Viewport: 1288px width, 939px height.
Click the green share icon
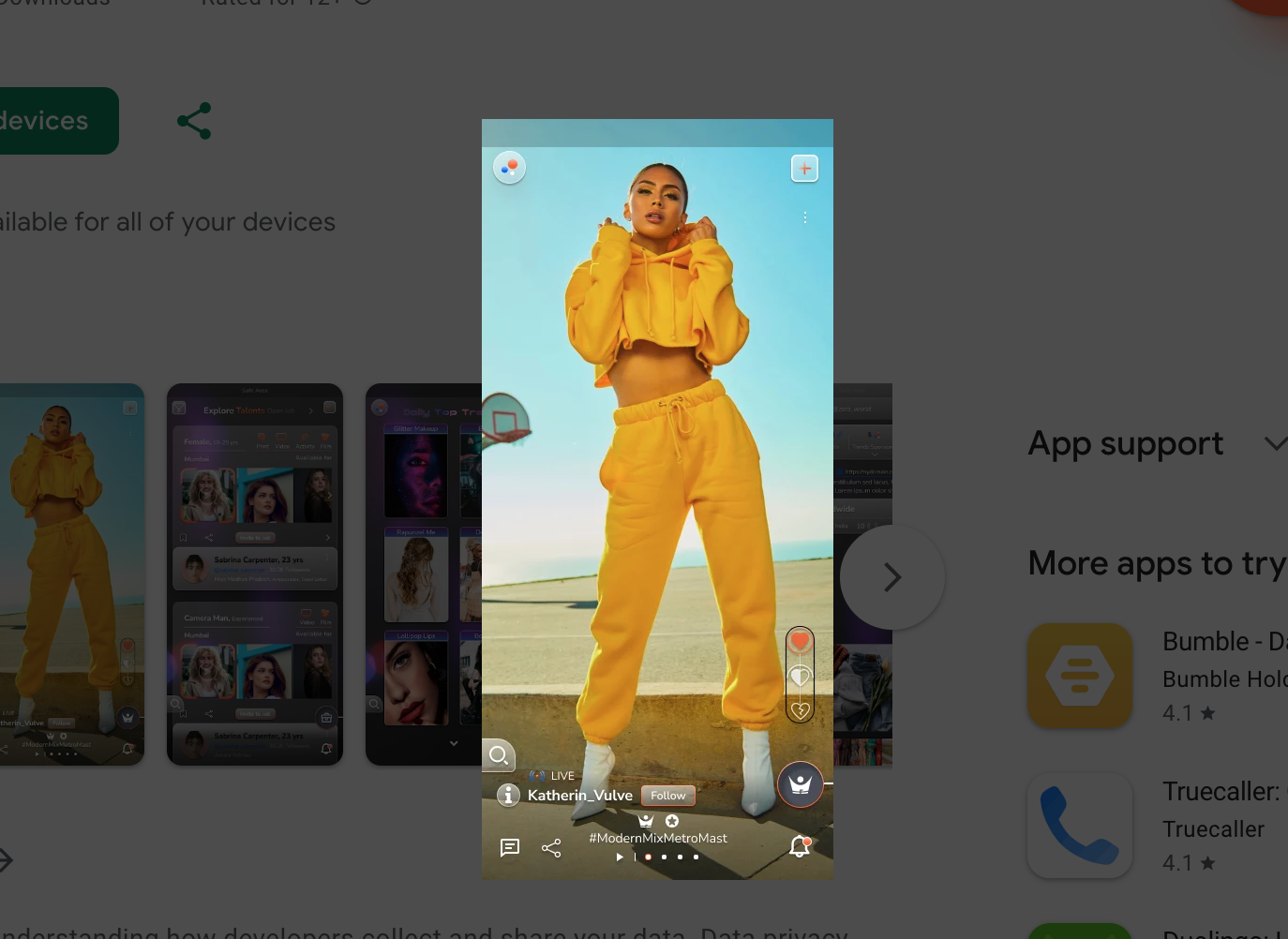click(x=194, y=121)
